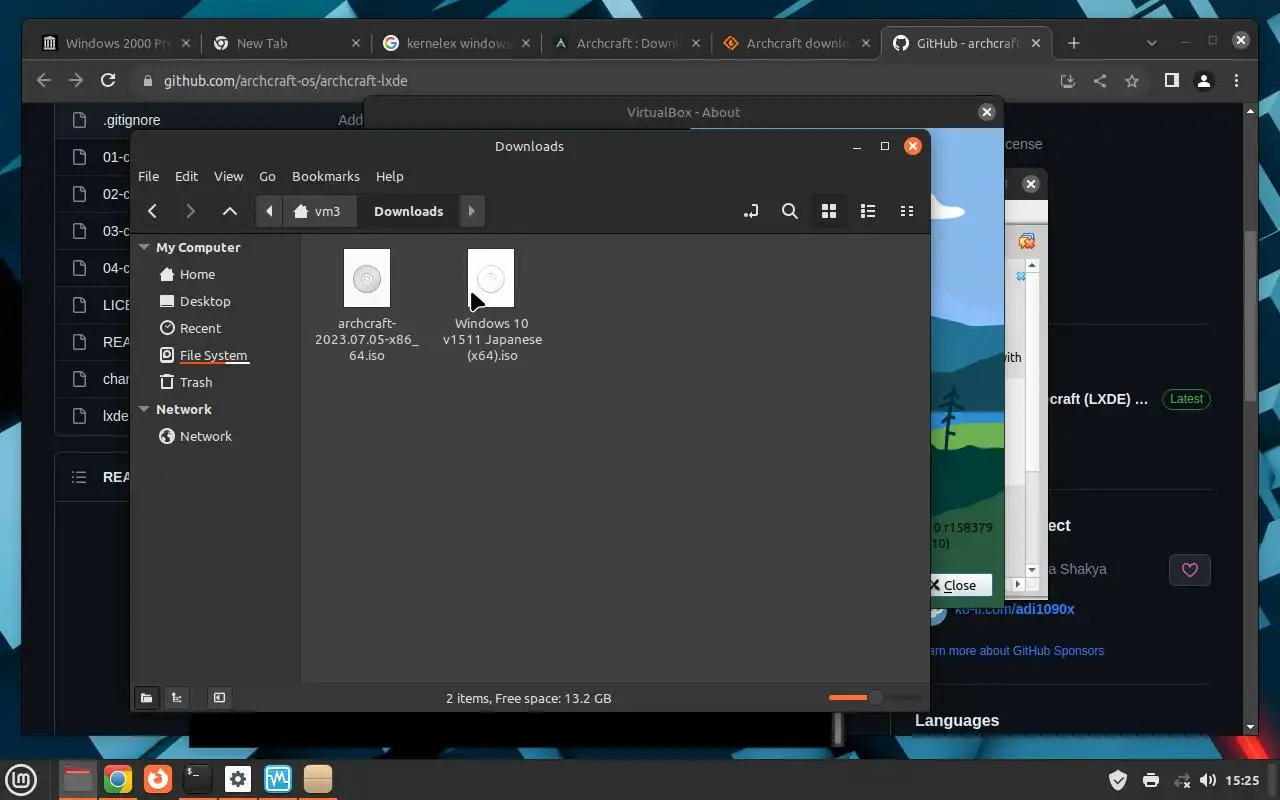Click the heart Sponsor button on GitHub

1190,570
